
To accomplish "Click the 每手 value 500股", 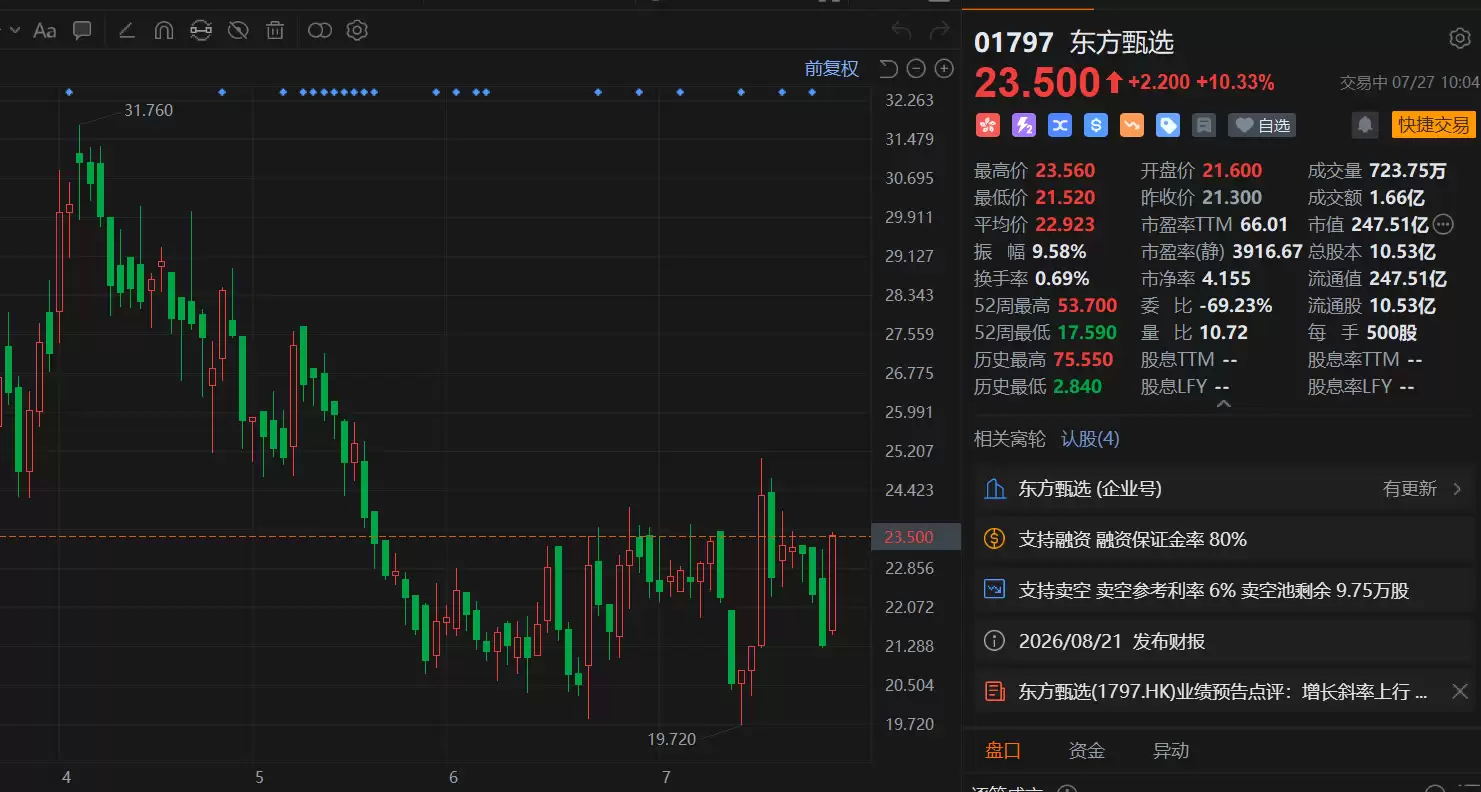I will point(1391,333).
